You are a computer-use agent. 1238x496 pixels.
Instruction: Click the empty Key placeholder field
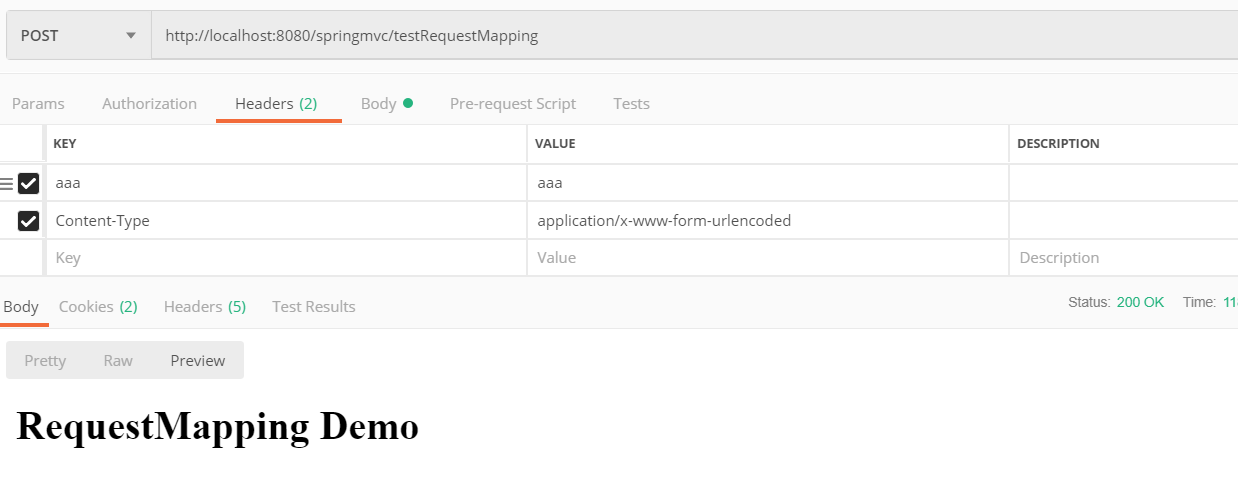click(285, 258)
